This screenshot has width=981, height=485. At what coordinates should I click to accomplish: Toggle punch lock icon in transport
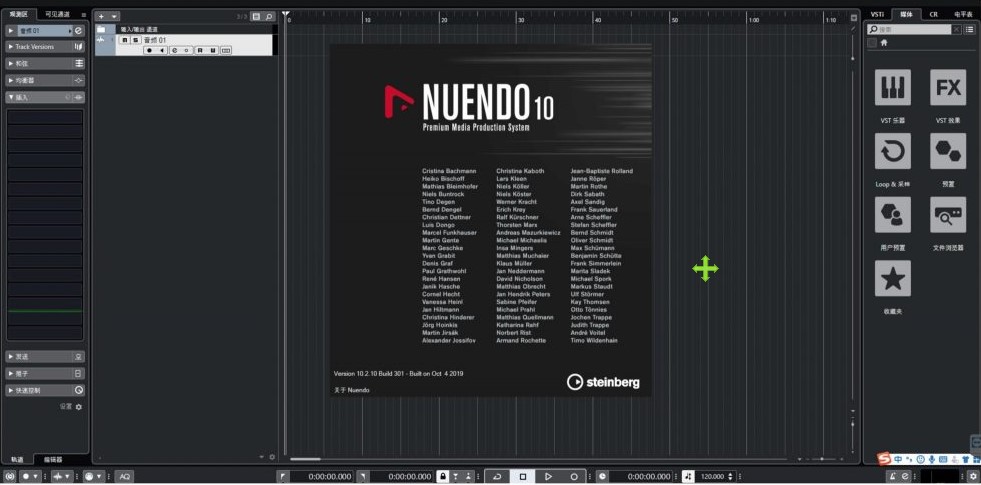click(443, 476)
